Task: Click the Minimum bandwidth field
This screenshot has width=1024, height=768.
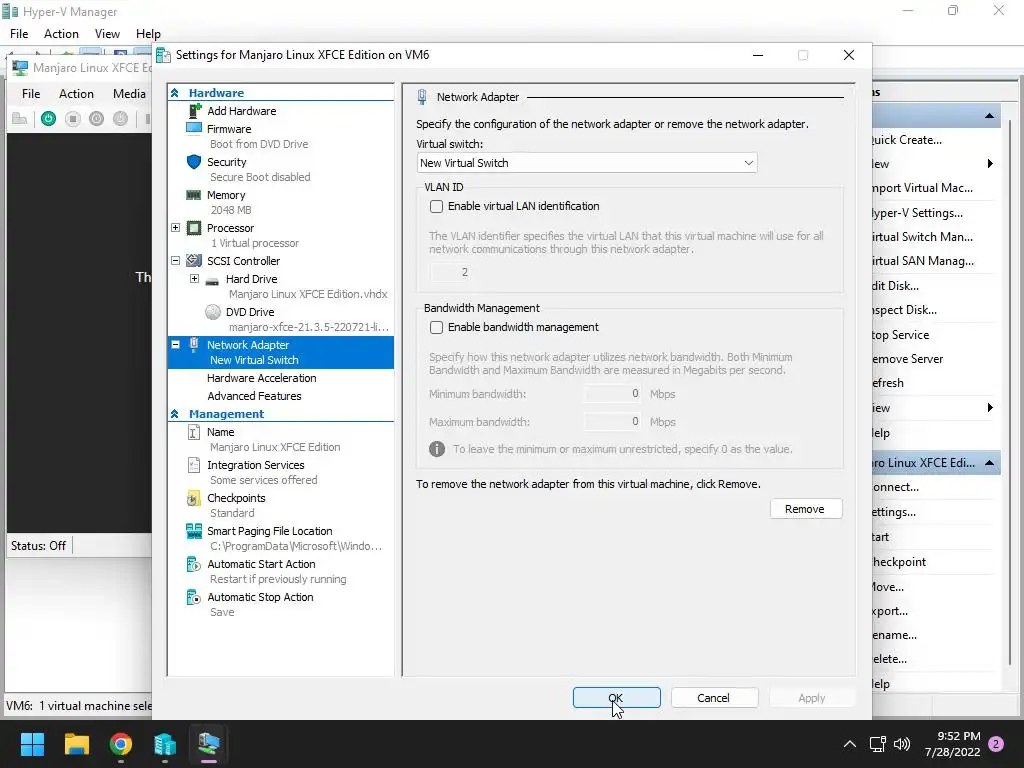Action: (613, 394)
